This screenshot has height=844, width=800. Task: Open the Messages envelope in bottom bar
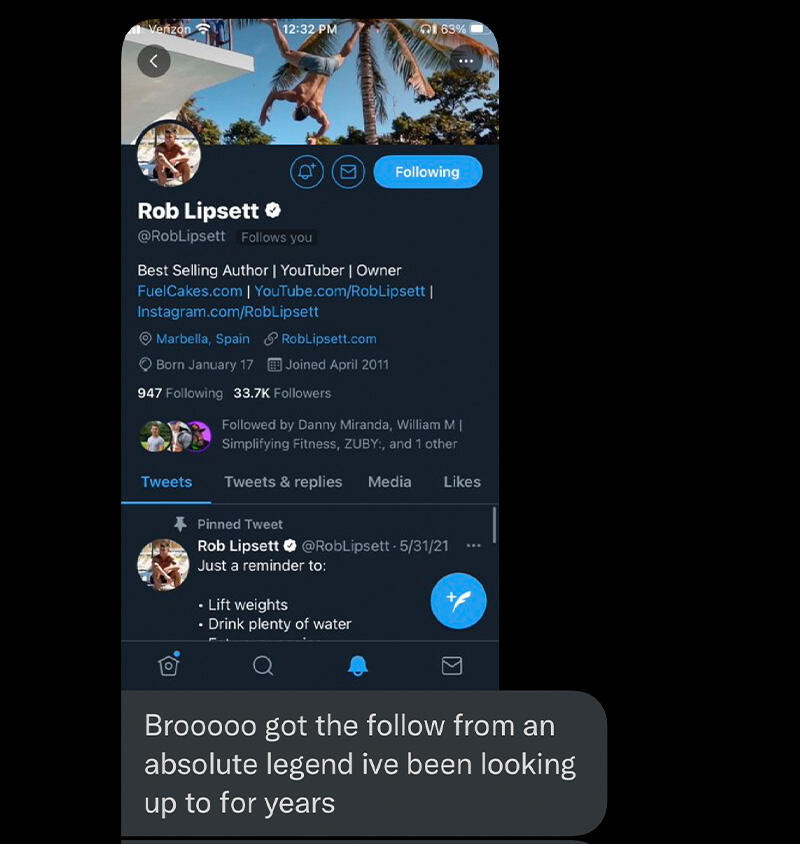point(452,666)
